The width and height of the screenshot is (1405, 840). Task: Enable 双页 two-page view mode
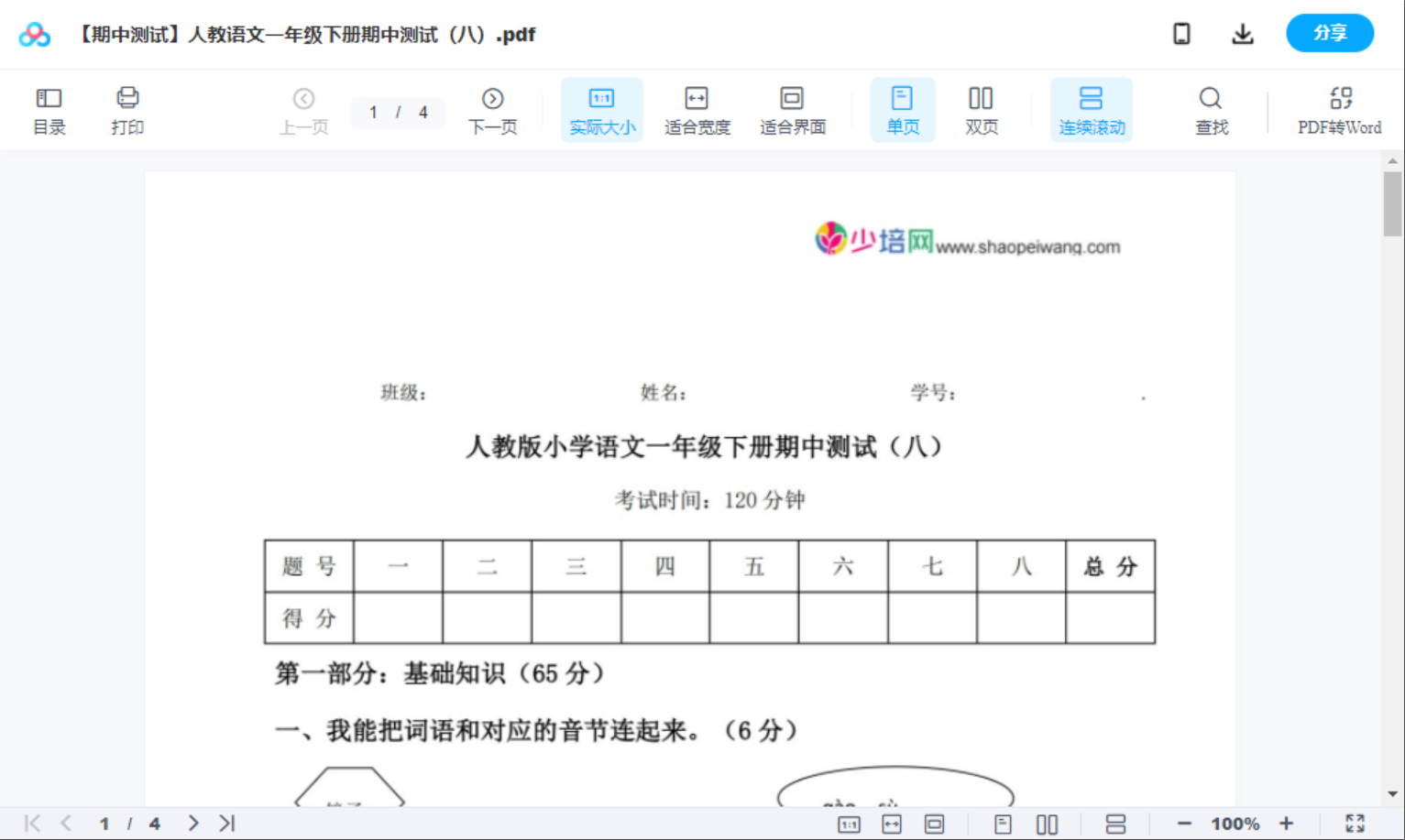point(981,109)
